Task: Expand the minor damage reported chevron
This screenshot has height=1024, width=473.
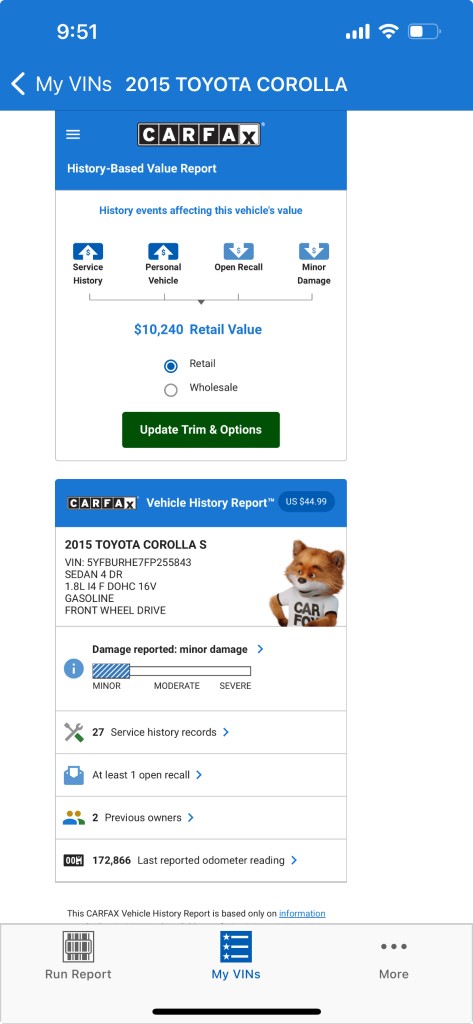Action: 260,649
